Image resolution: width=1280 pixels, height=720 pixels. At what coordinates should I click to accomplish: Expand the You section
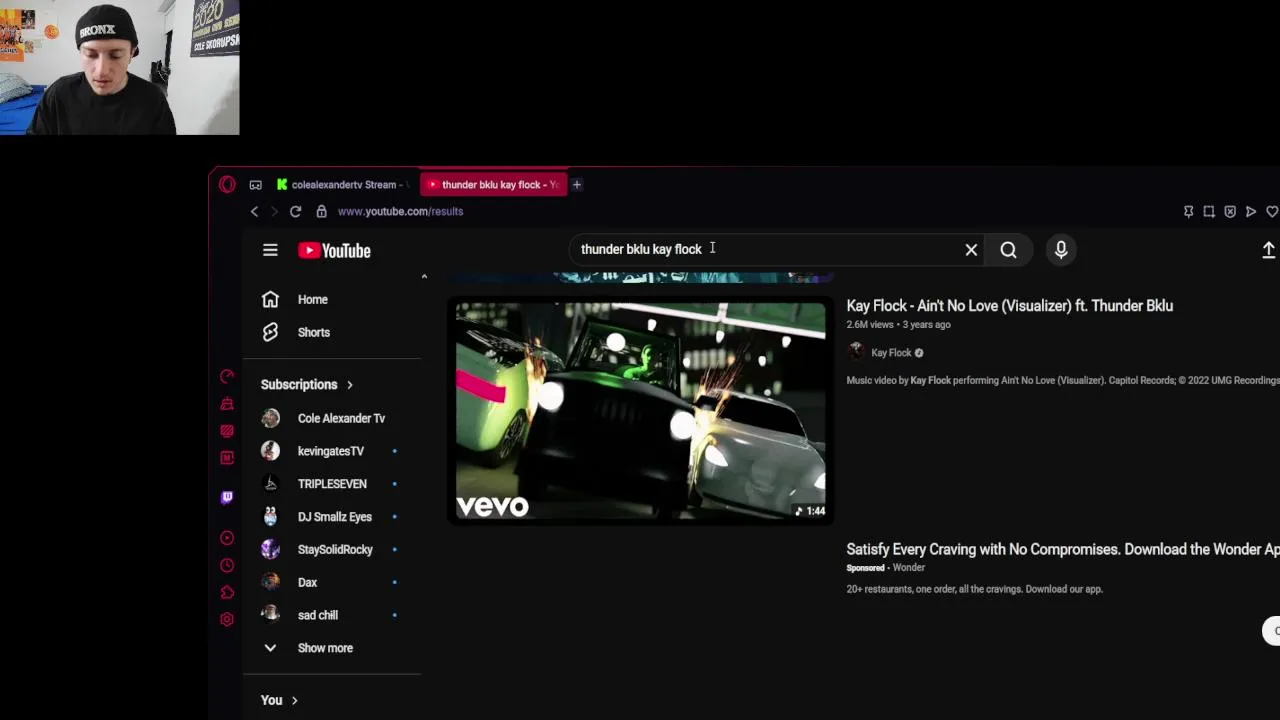[x=279, y=700]
